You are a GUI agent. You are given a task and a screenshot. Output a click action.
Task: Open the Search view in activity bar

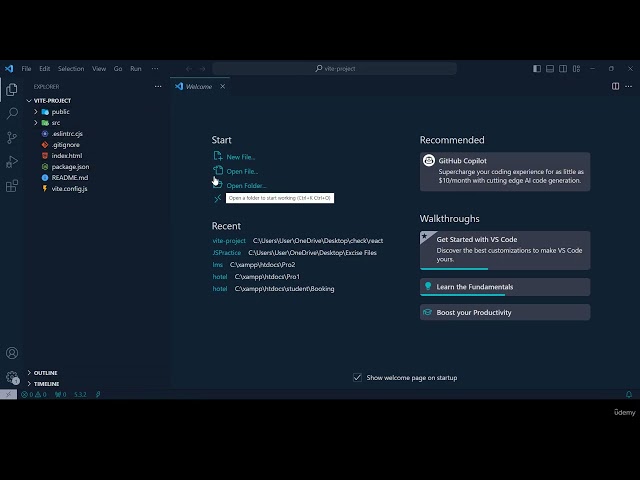tap(12, 113)
